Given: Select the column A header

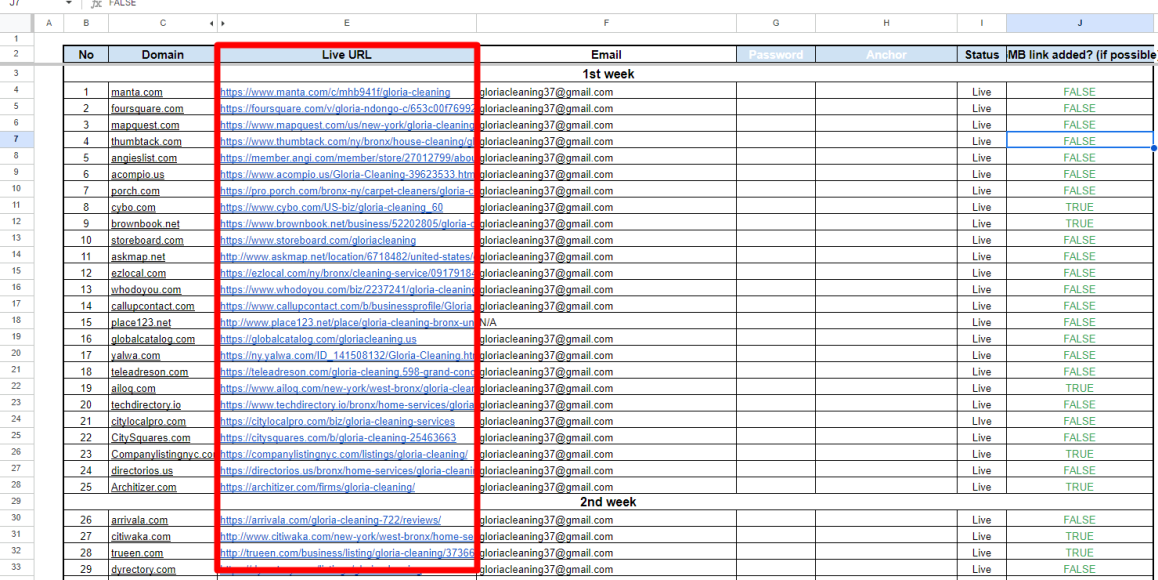Looking at the screenshot, I should [49, 24].
